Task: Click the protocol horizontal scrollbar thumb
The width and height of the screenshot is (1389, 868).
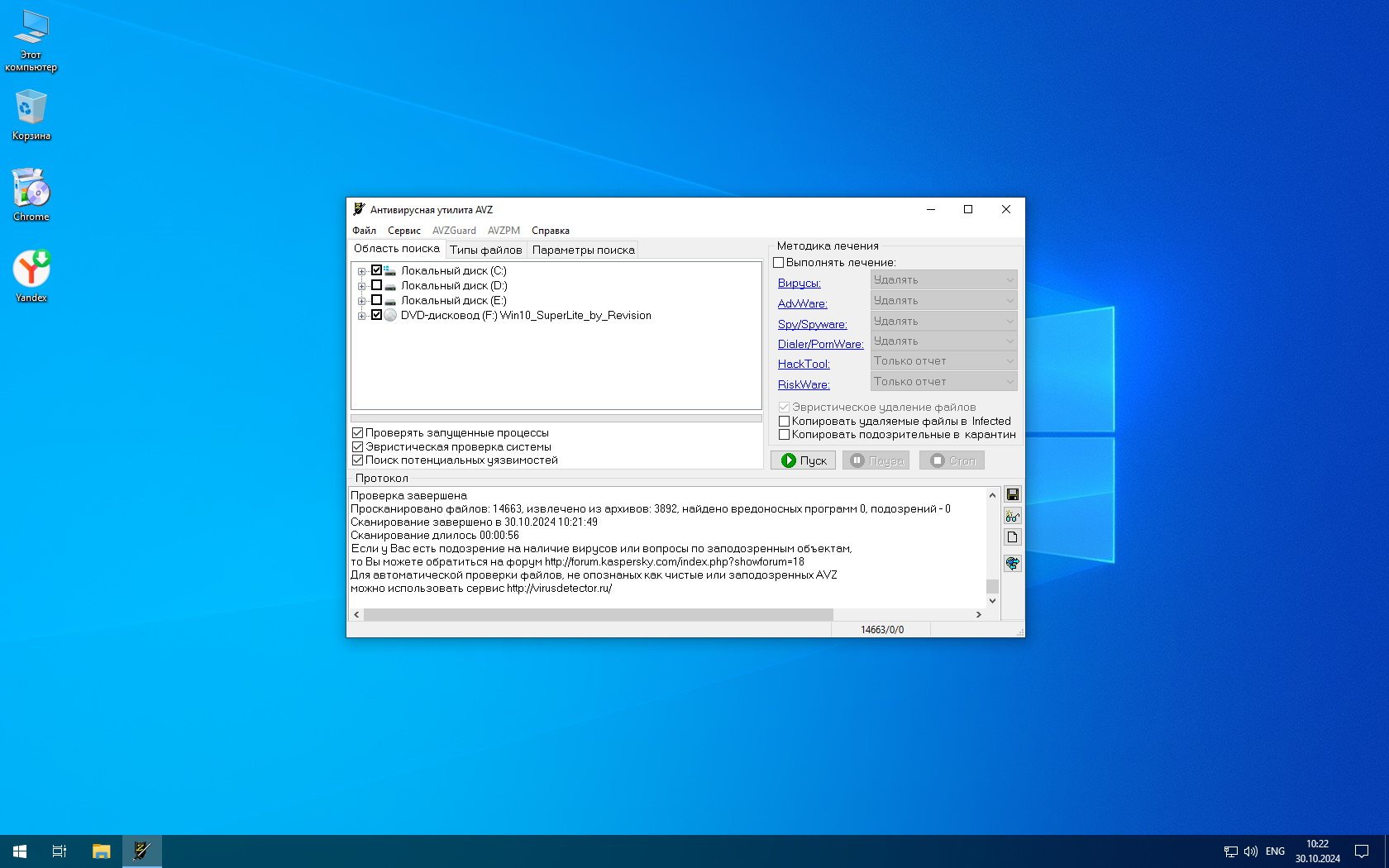Action: pos(598,614)
